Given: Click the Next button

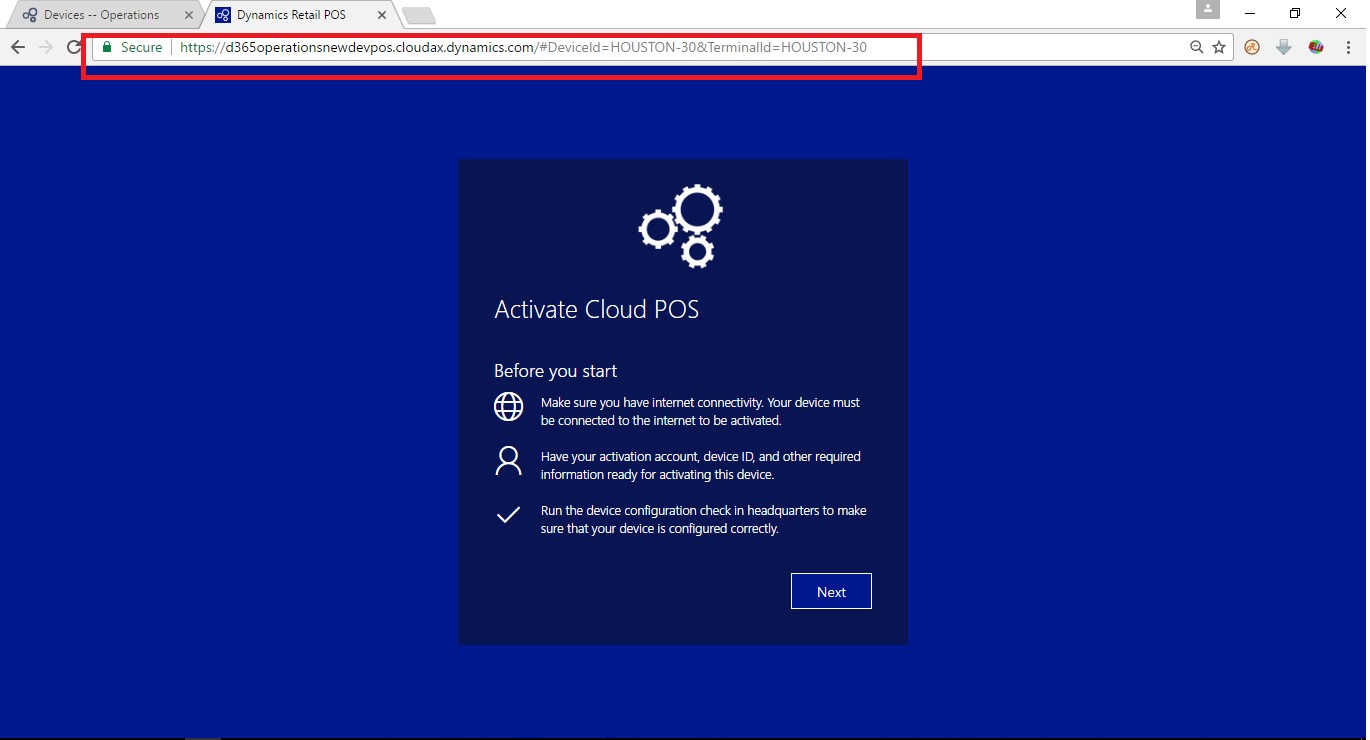Looking at the screenshot, I should point(831,591).
